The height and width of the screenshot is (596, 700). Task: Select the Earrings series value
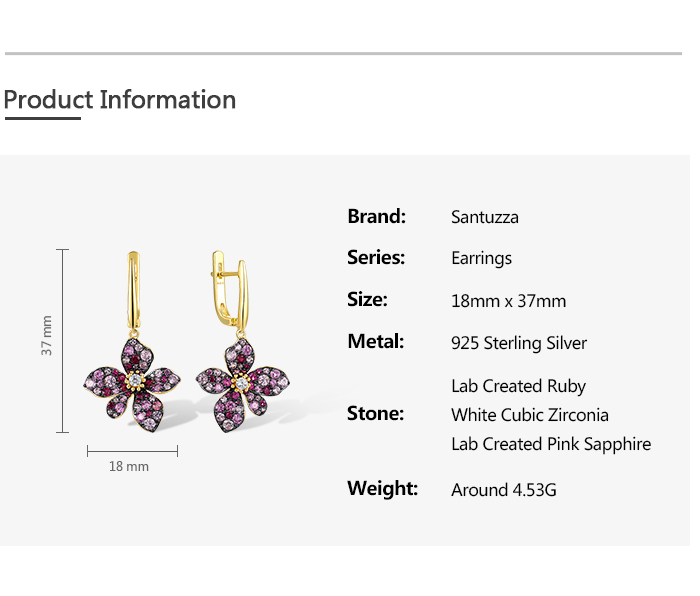click(481, 258)
